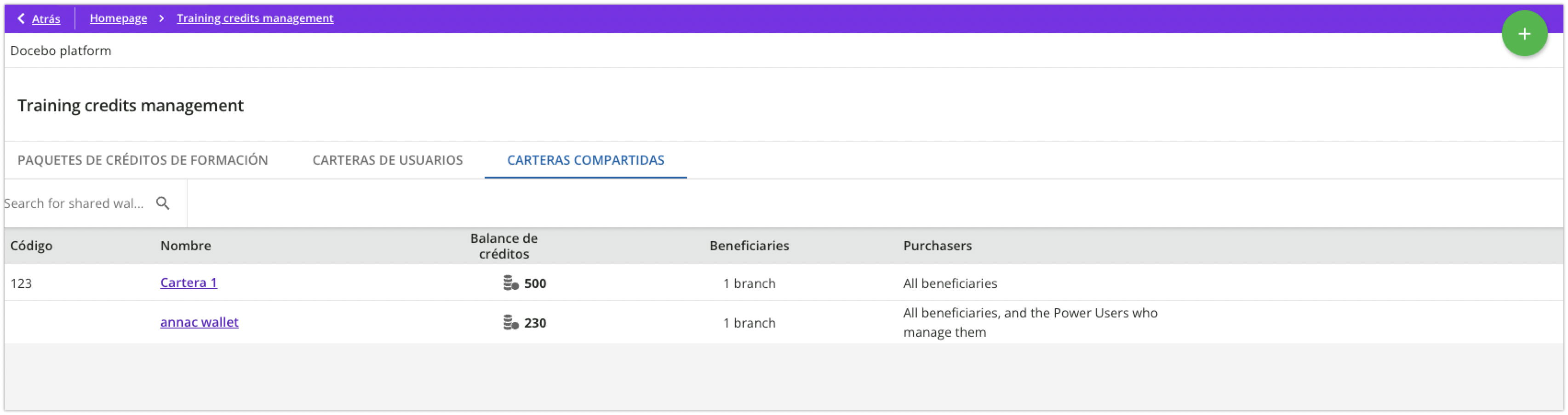Click the Balance de créditos column header
The image size is (1568, 415).
click(x=504, y=246)
